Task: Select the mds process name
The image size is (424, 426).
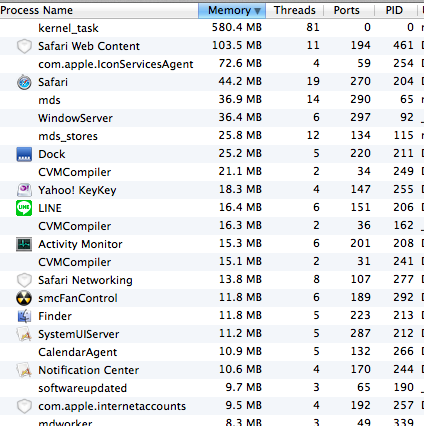Action: (x=49, y=100)
